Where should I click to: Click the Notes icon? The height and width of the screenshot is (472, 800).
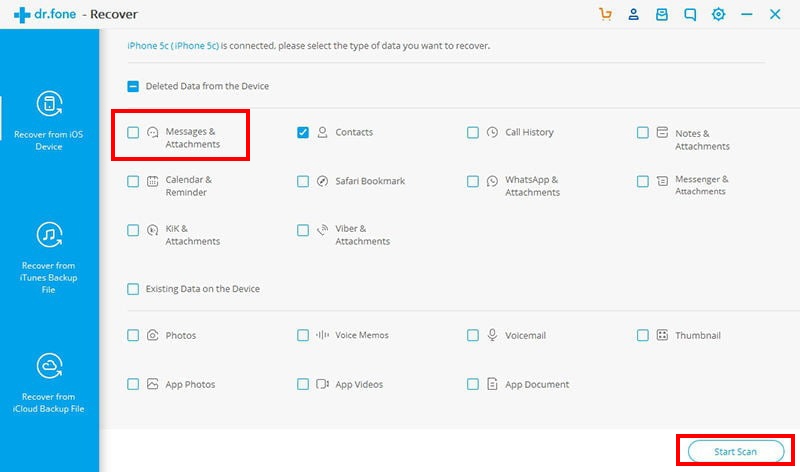tap(662, 132)
